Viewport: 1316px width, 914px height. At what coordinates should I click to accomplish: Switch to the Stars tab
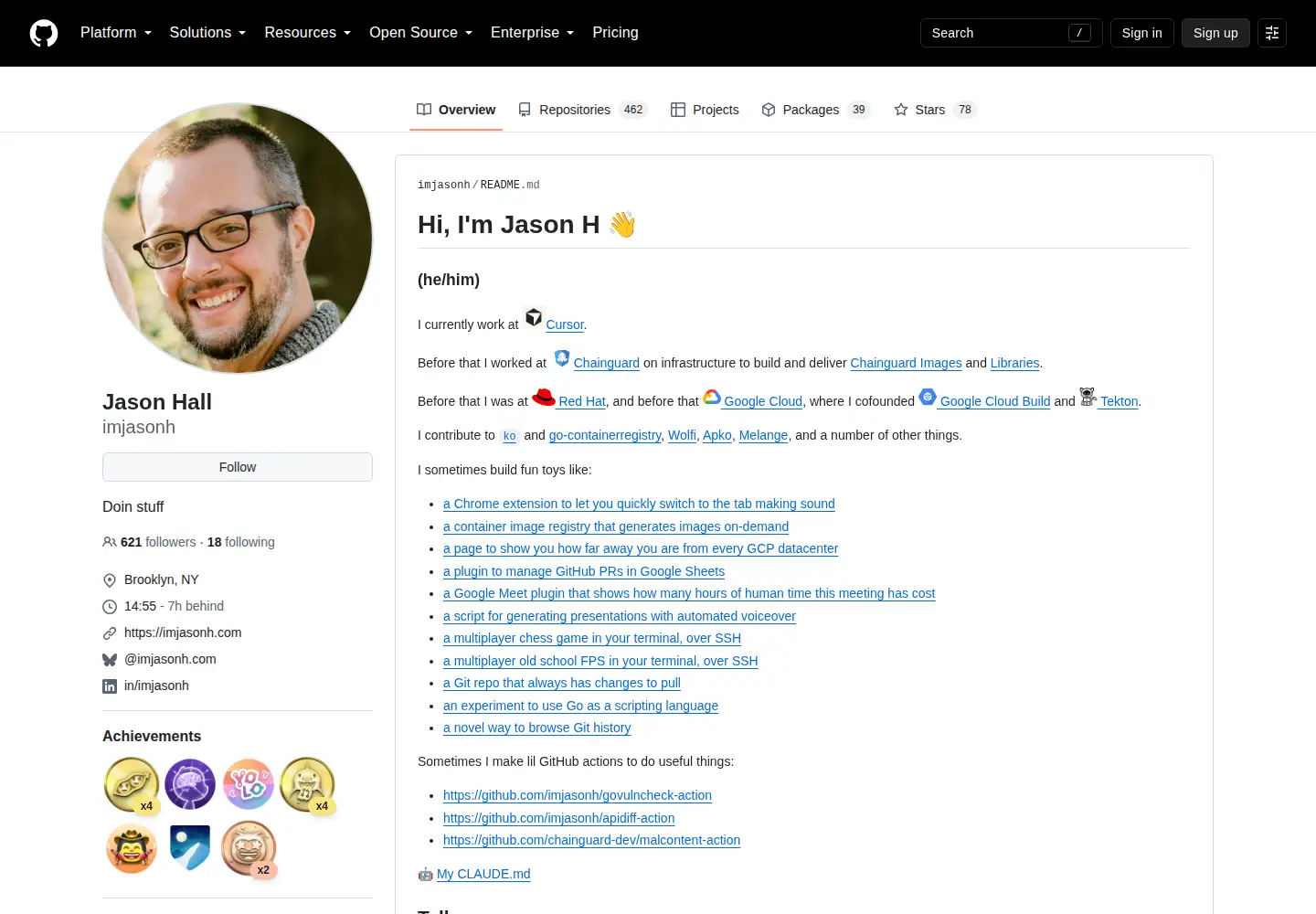click(x=936, y=110)
